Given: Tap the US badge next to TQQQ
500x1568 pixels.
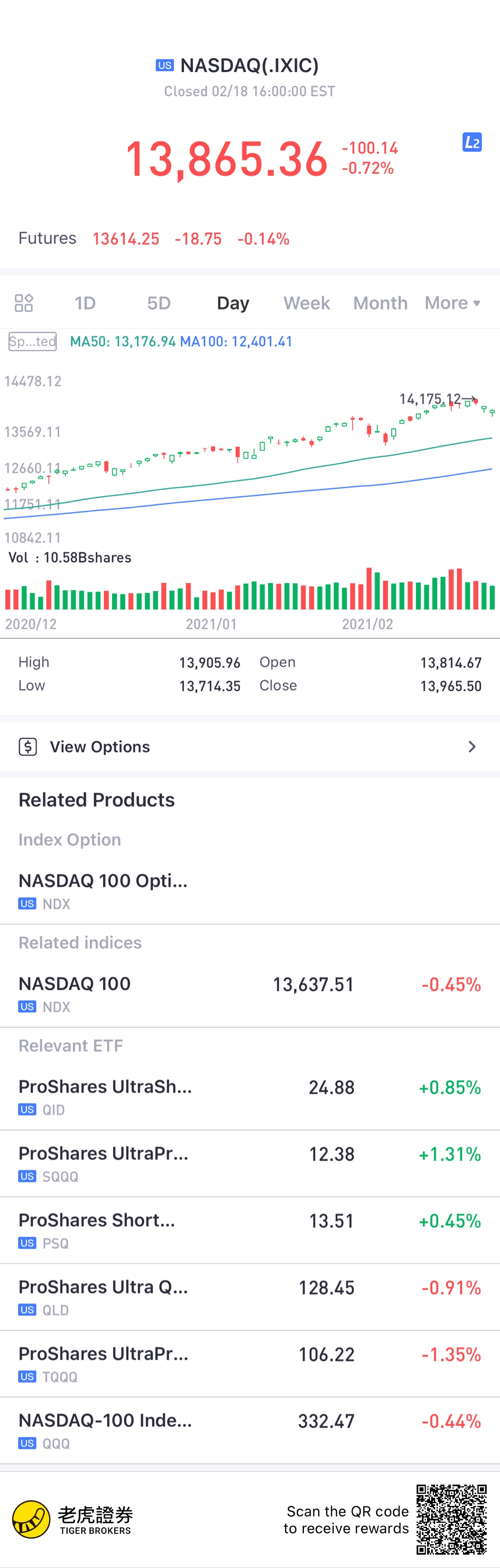Looking at the screenshot, I should click(x=27, y=1376).
